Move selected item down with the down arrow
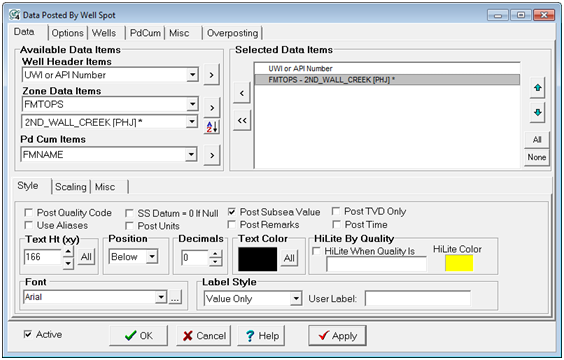 [x=537, y=112]
